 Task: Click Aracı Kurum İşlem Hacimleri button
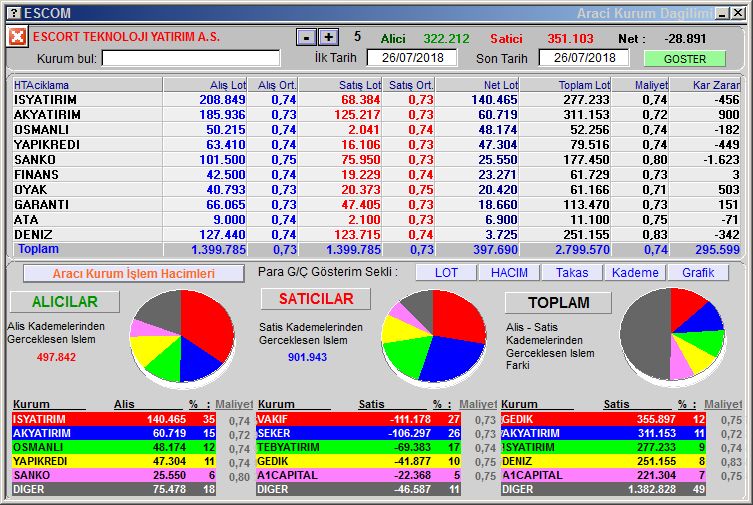134,273
